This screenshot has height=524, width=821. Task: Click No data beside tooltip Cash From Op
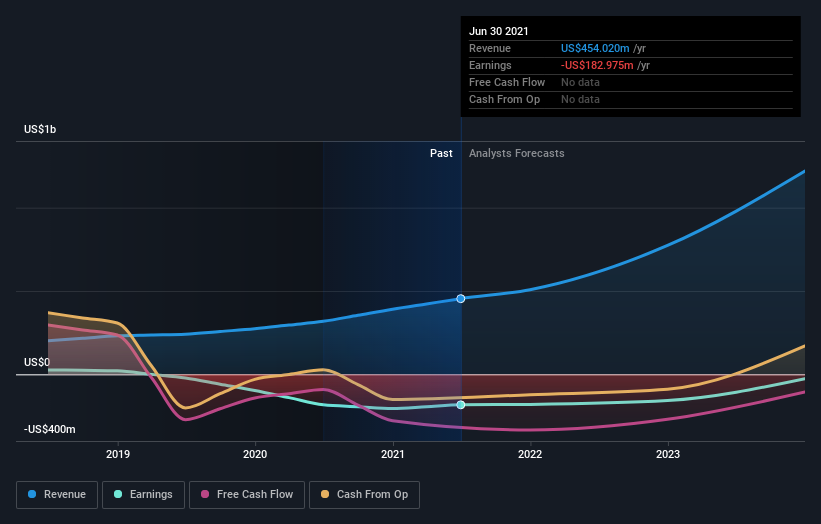point(580,99)
